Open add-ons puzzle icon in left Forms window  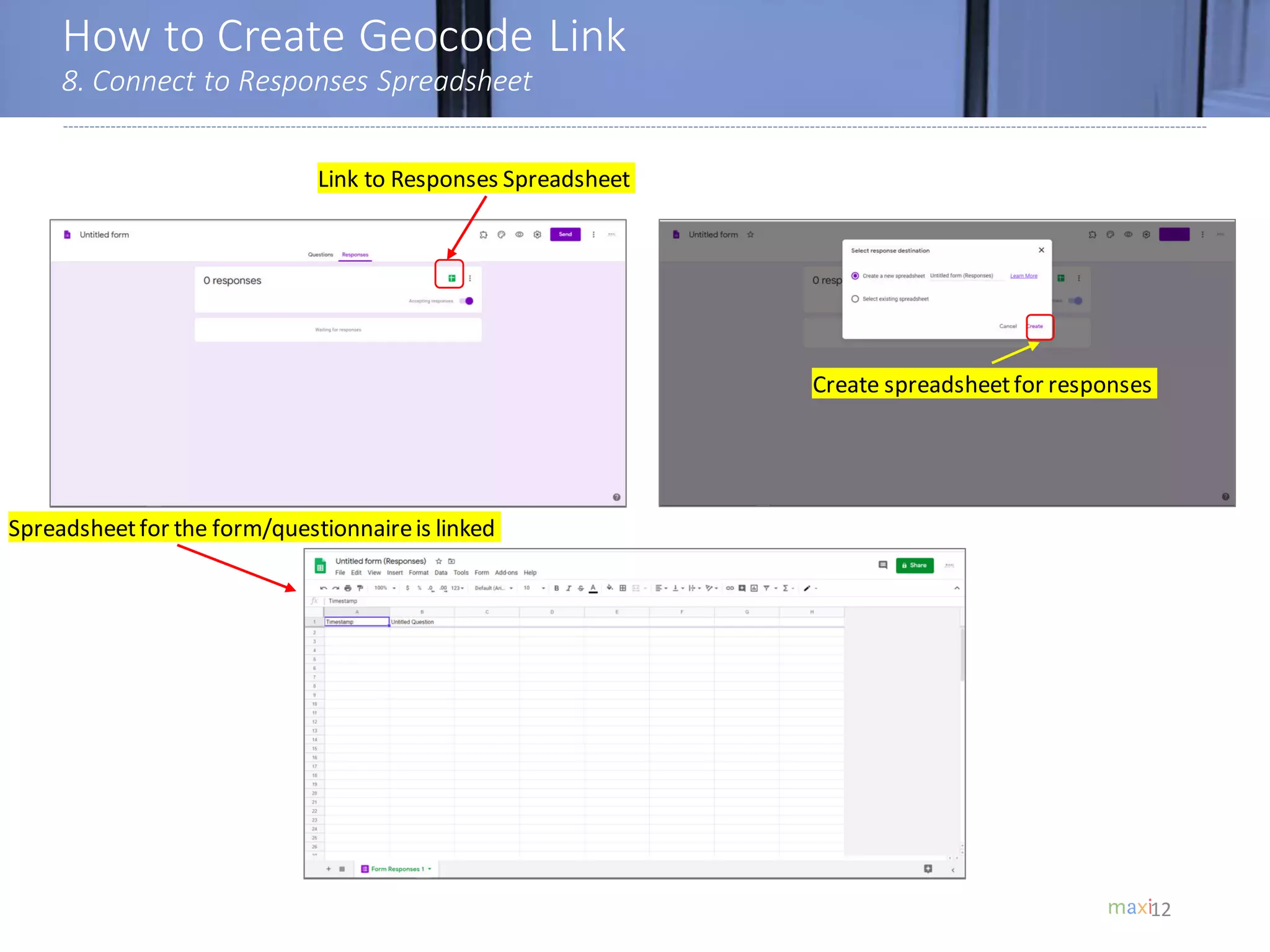coord(484,235)
